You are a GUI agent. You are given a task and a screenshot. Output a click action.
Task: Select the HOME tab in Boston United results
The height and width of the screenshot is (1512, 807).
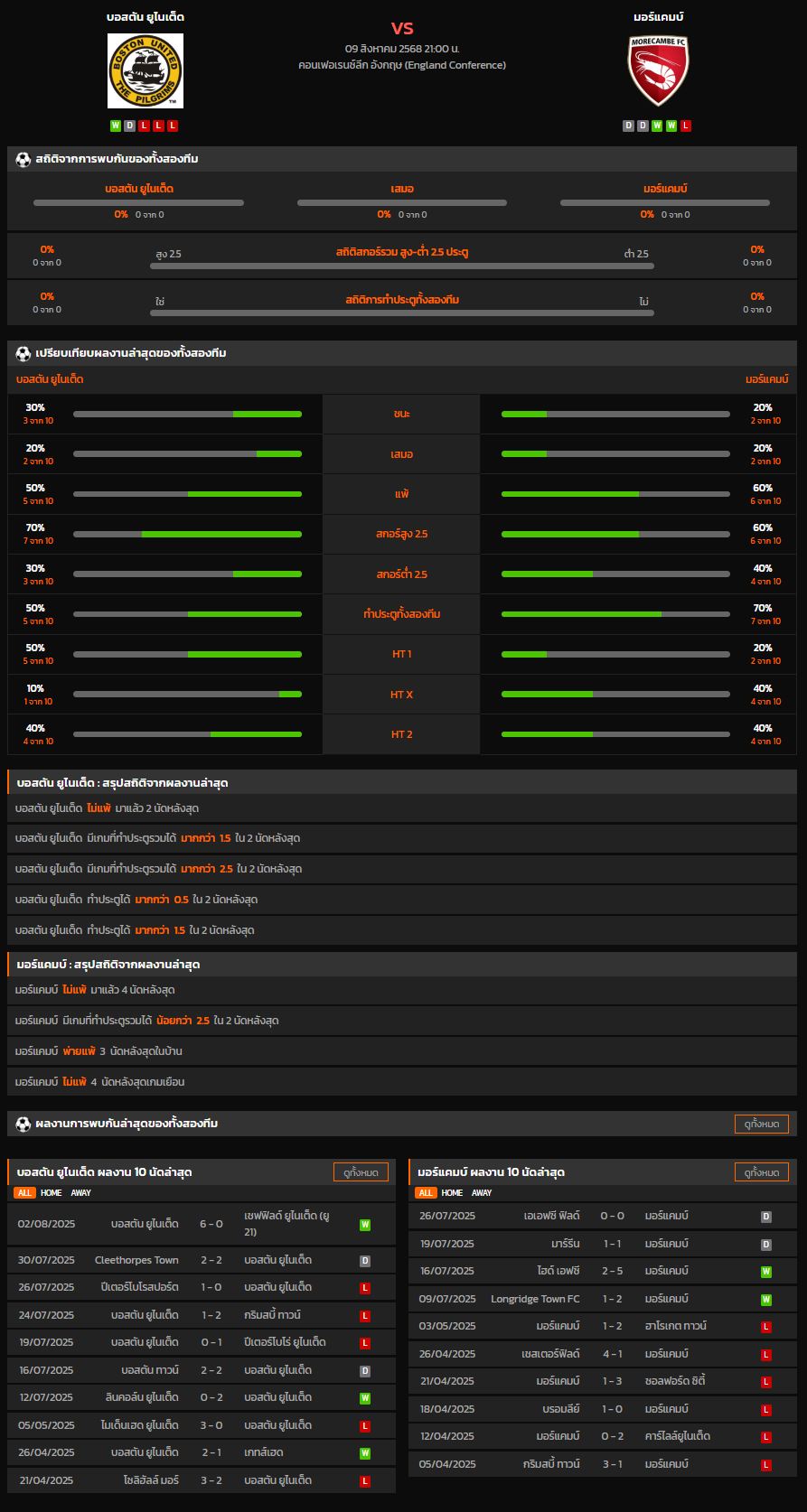tap(52, 1193)
